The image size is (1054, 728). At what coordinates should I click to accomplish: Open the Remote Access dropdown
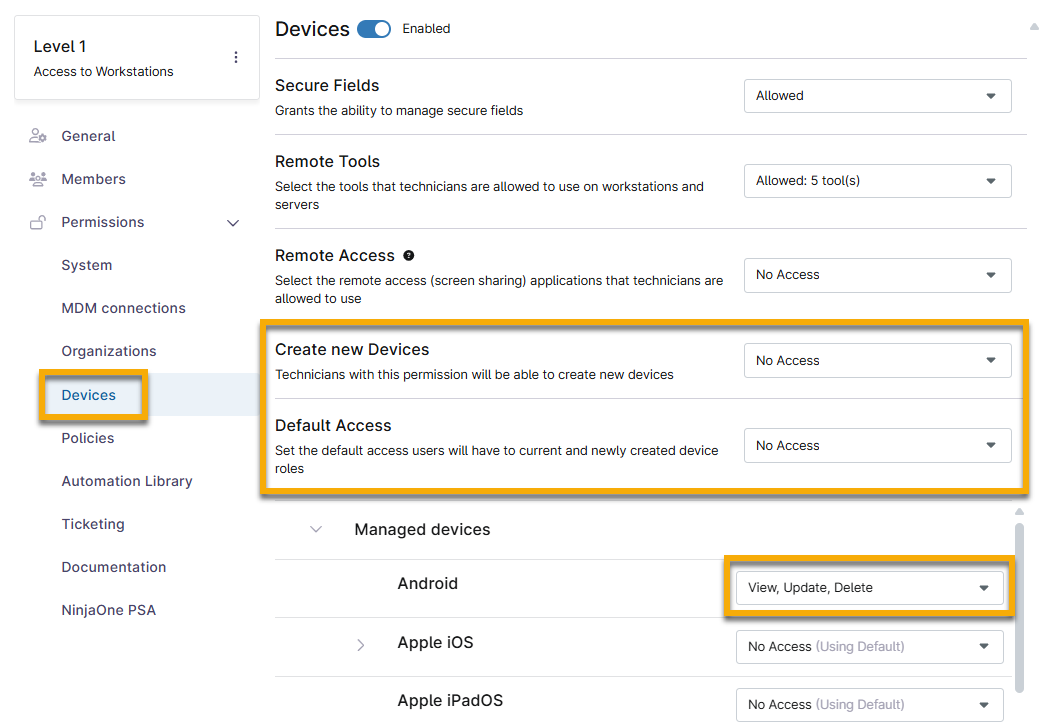877,275
